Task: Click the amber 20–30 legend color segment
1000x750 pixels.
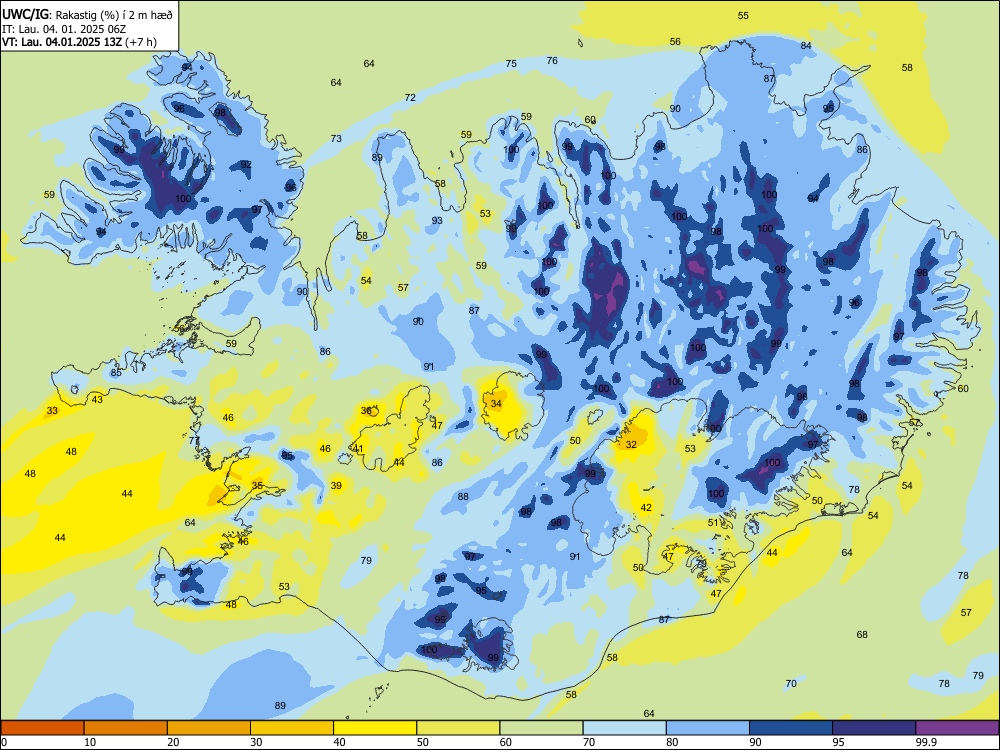Action: click(209, 728)
